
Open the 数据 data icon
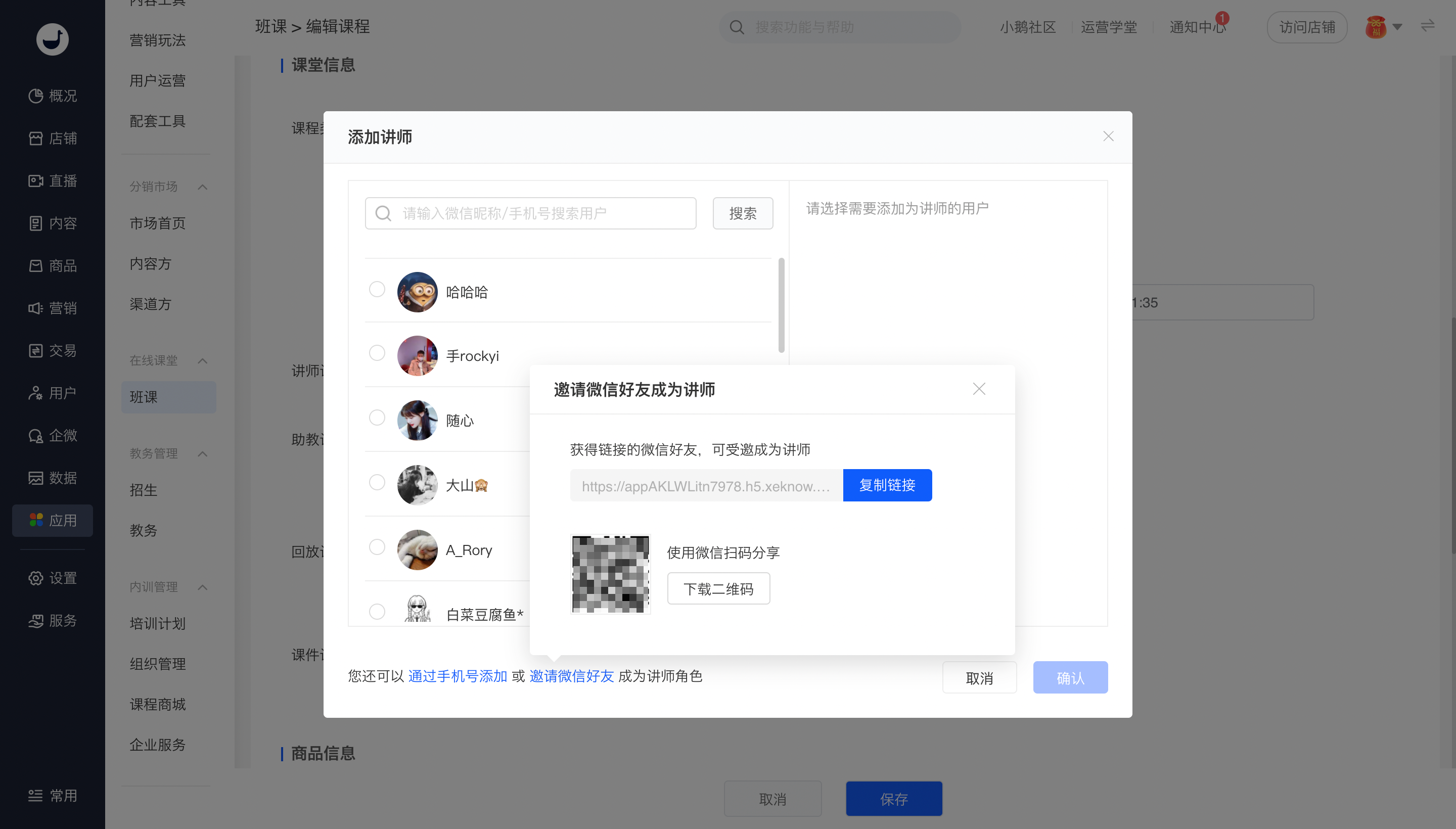(x=35, y=478)
